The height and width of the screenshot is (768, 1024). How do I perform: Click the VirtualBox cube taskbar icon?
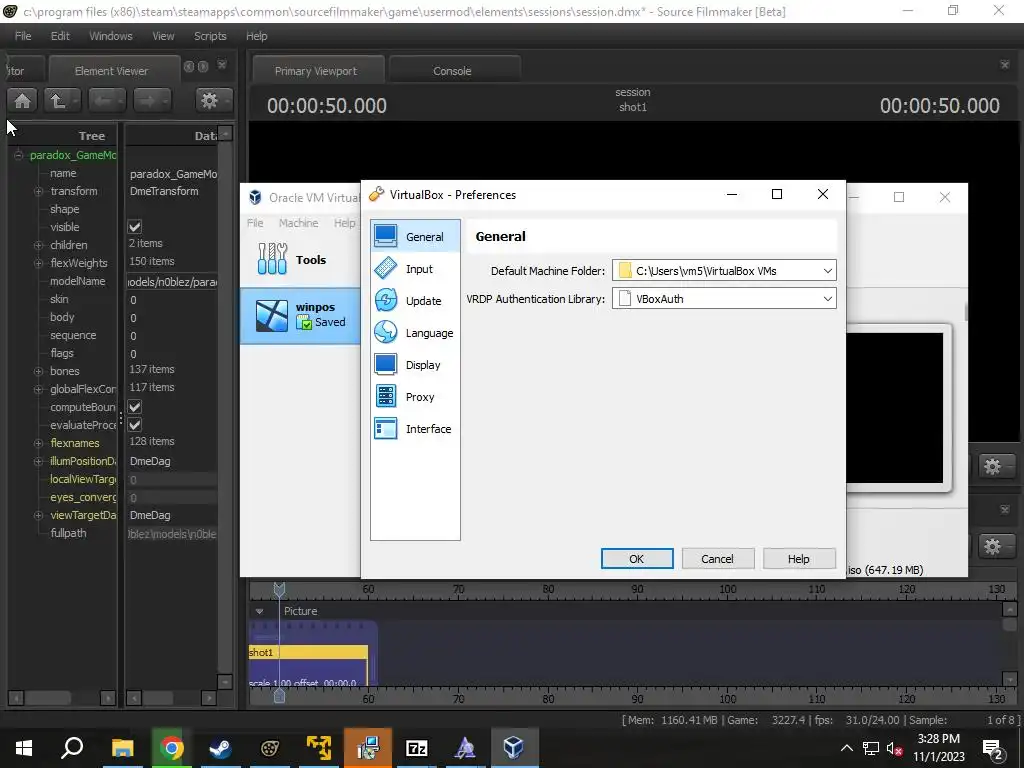point(514,748)
